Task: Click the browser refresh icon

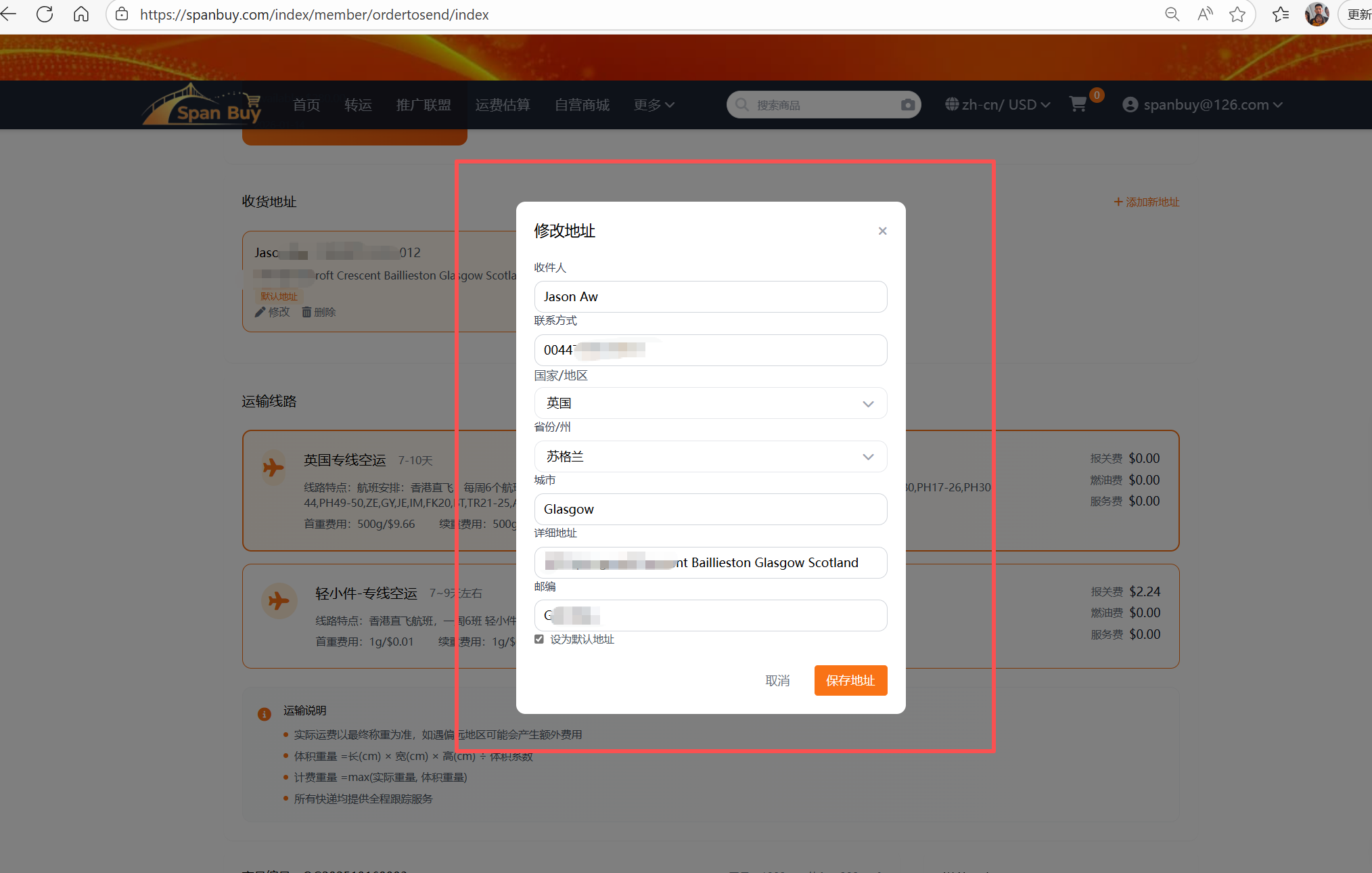Action: (x=45, y=14)
